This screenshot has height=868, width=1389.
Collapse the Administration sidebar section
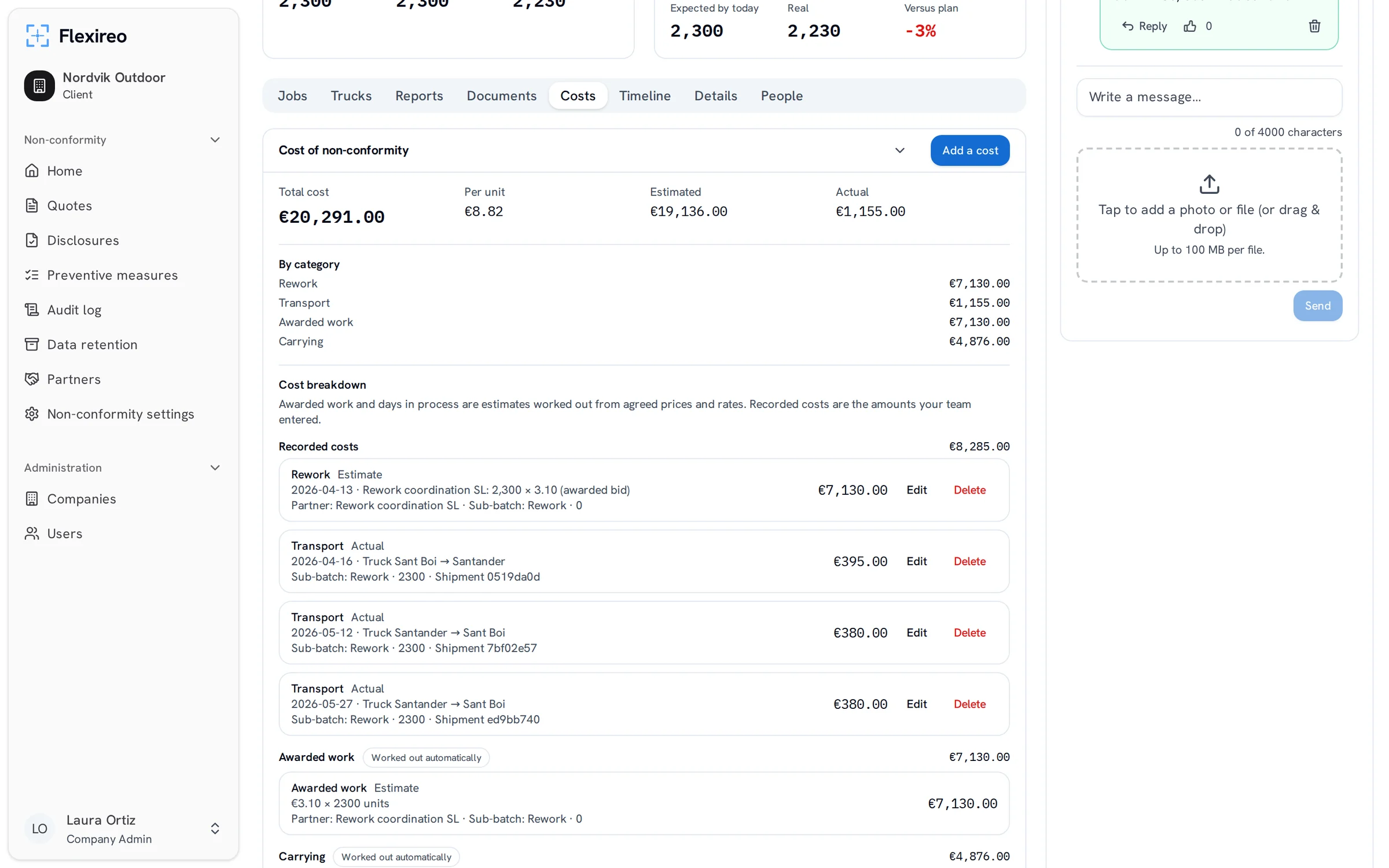click(x=215, y=468)
